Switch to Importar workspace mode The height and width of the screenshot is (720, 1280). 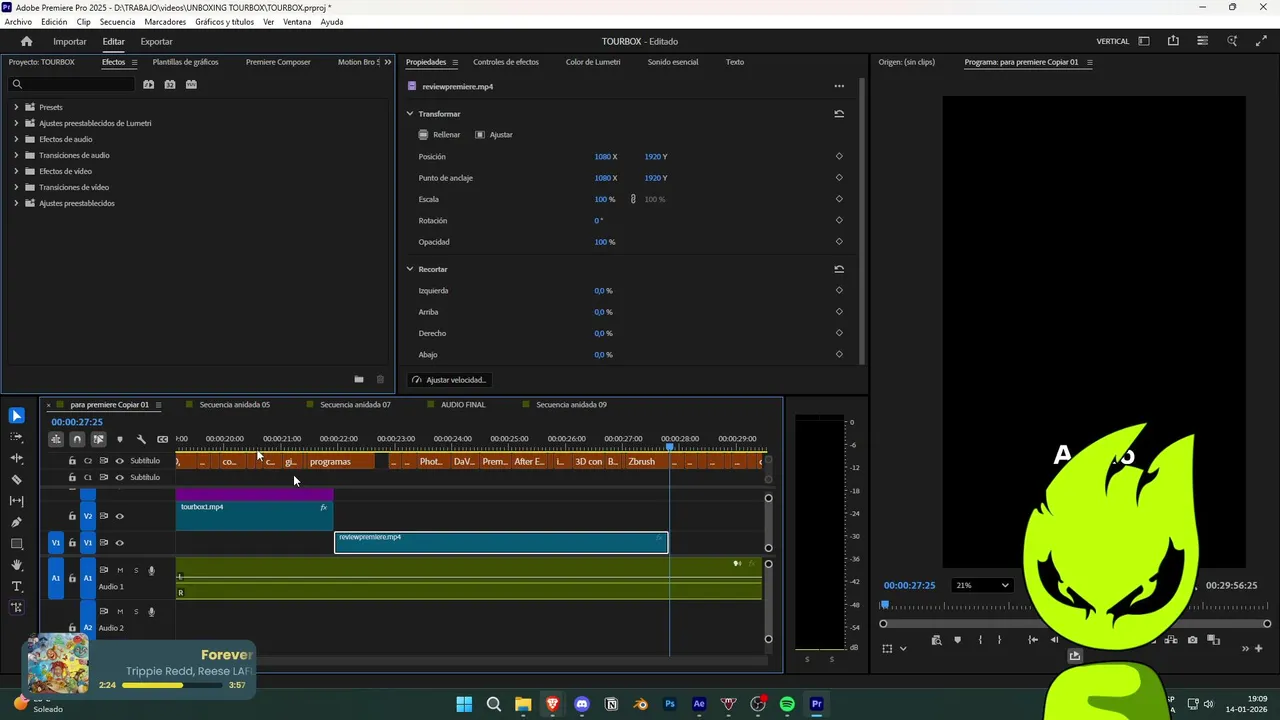click(70, 42)
